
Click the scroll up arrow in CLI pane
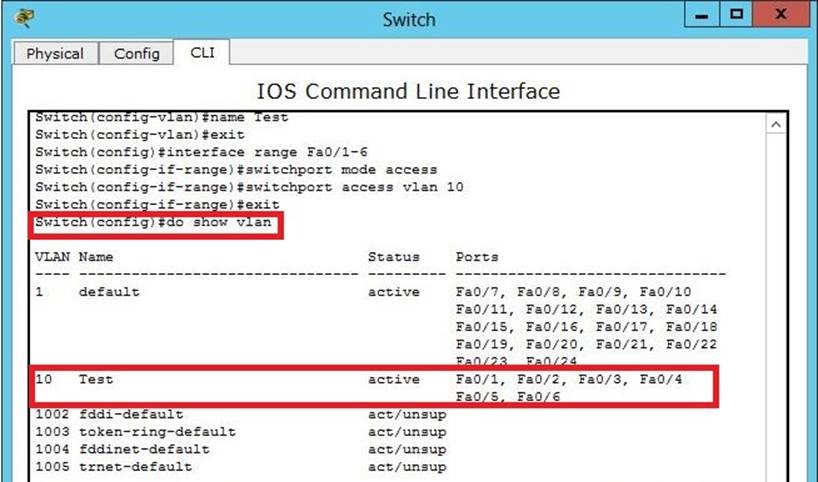(776, 124)
